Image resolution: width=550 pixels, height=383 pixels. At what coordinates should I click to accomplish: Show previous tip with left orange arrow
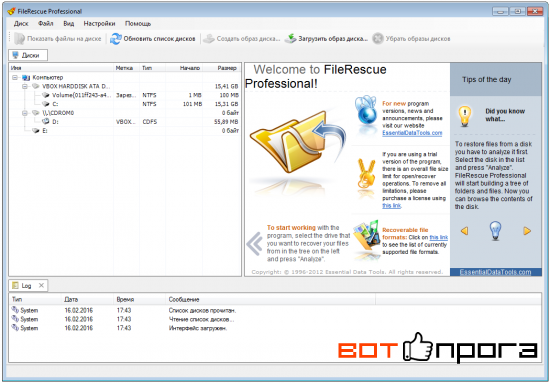(464, 231)
